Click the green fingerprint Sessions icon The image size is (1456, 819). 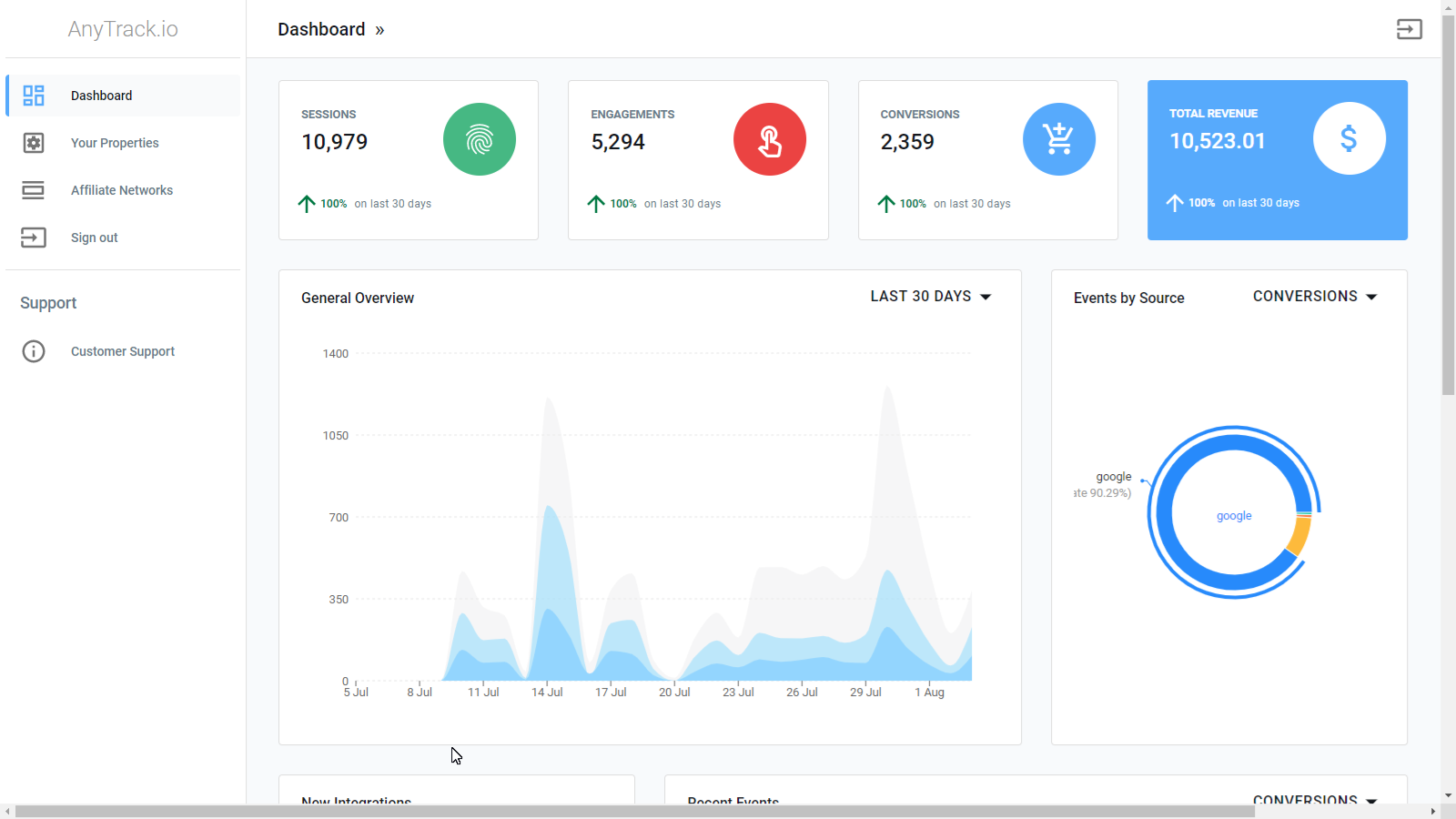click(480, 139)
